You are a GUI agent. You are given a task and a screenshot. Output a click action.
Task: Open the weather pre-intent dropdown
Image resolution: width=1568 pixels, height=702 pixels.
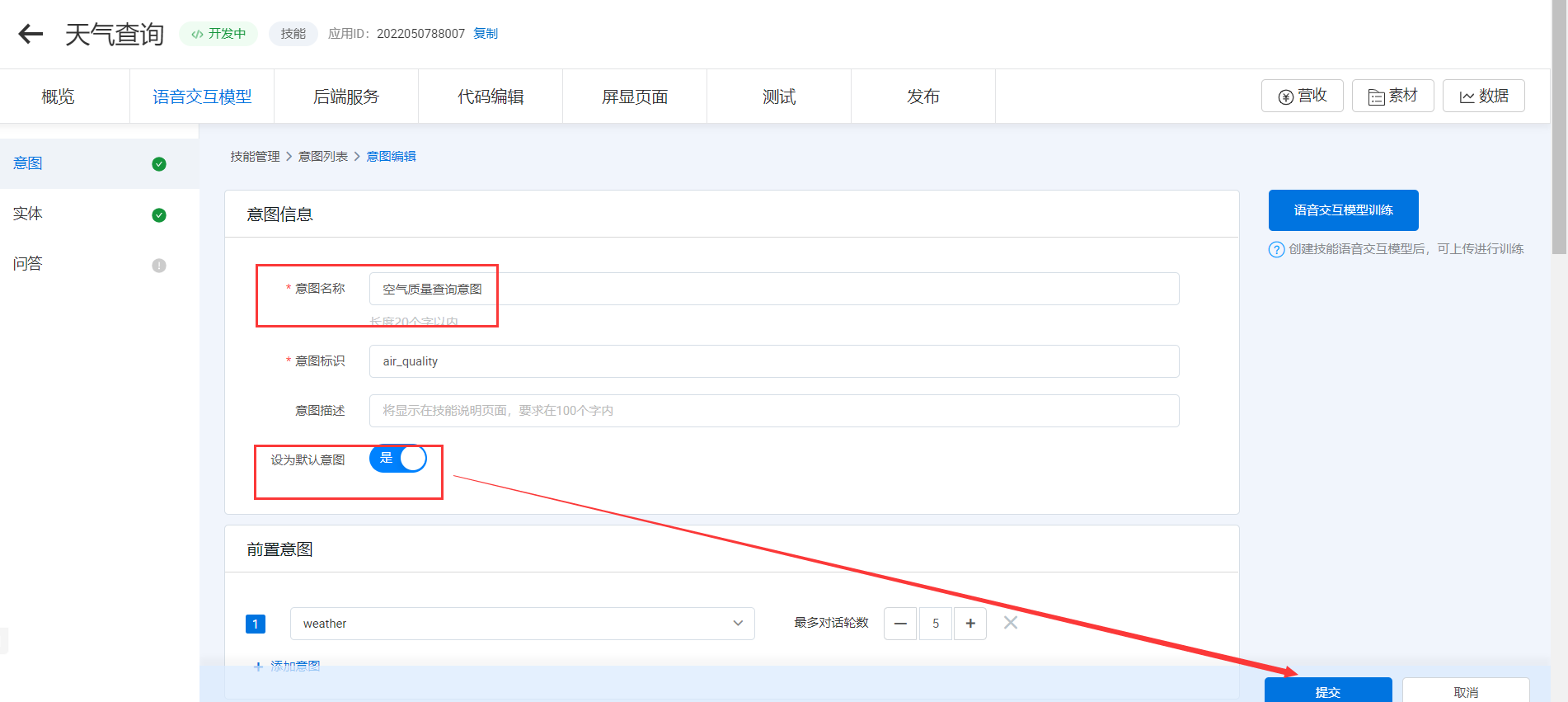coord(523,624)
